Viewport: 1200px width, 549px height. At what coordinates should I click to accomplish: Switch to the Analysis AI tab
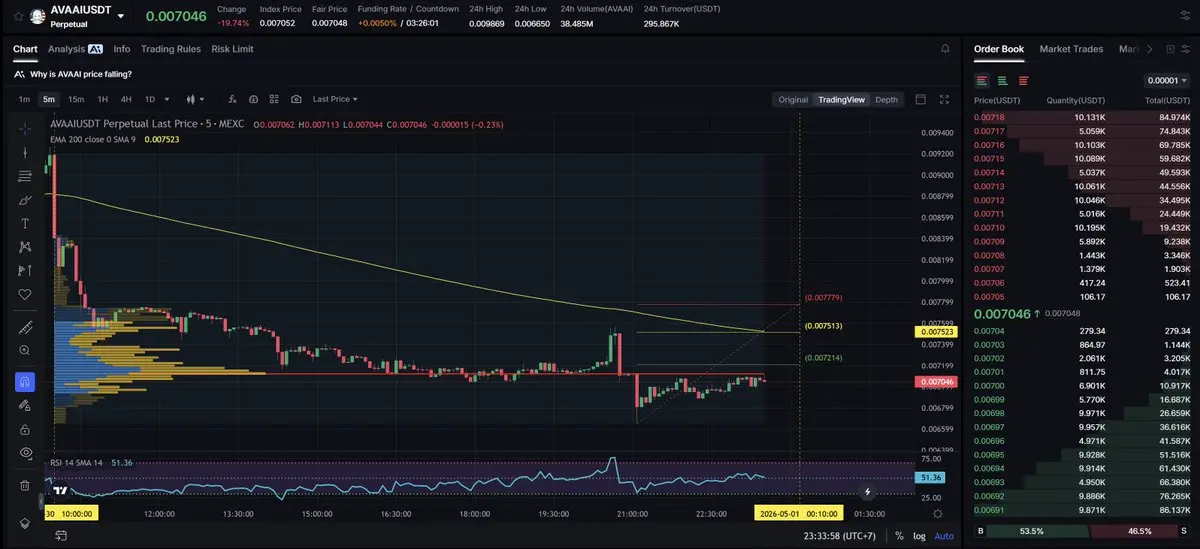(x=75, y=48)
